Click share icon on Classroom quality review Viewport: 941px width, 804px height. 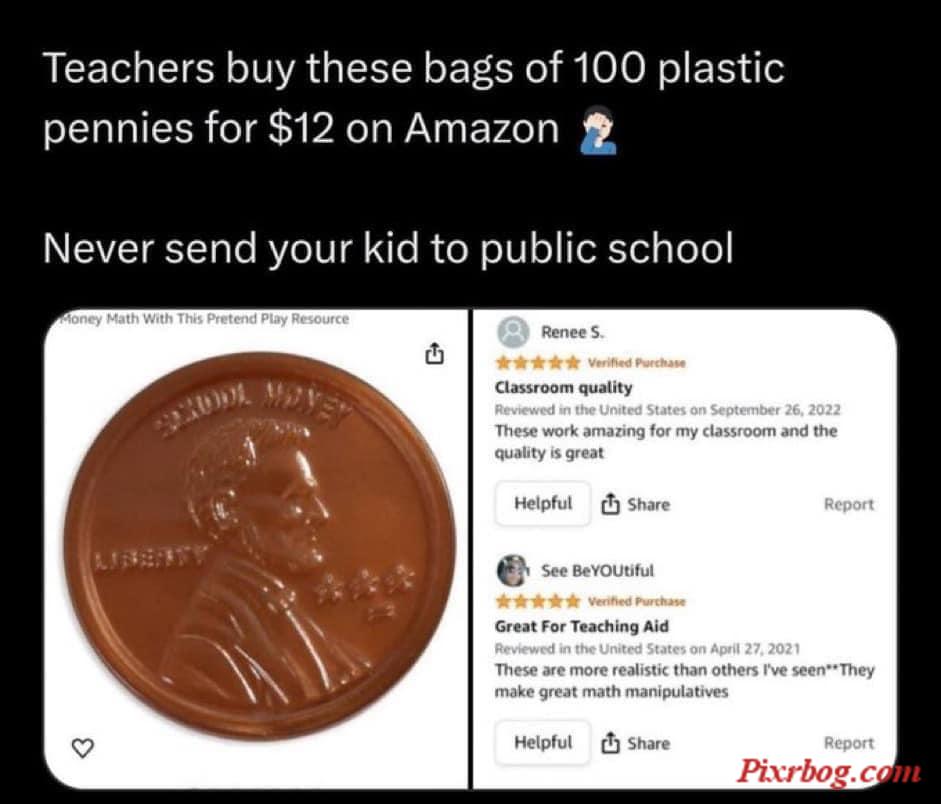point(610,504)
